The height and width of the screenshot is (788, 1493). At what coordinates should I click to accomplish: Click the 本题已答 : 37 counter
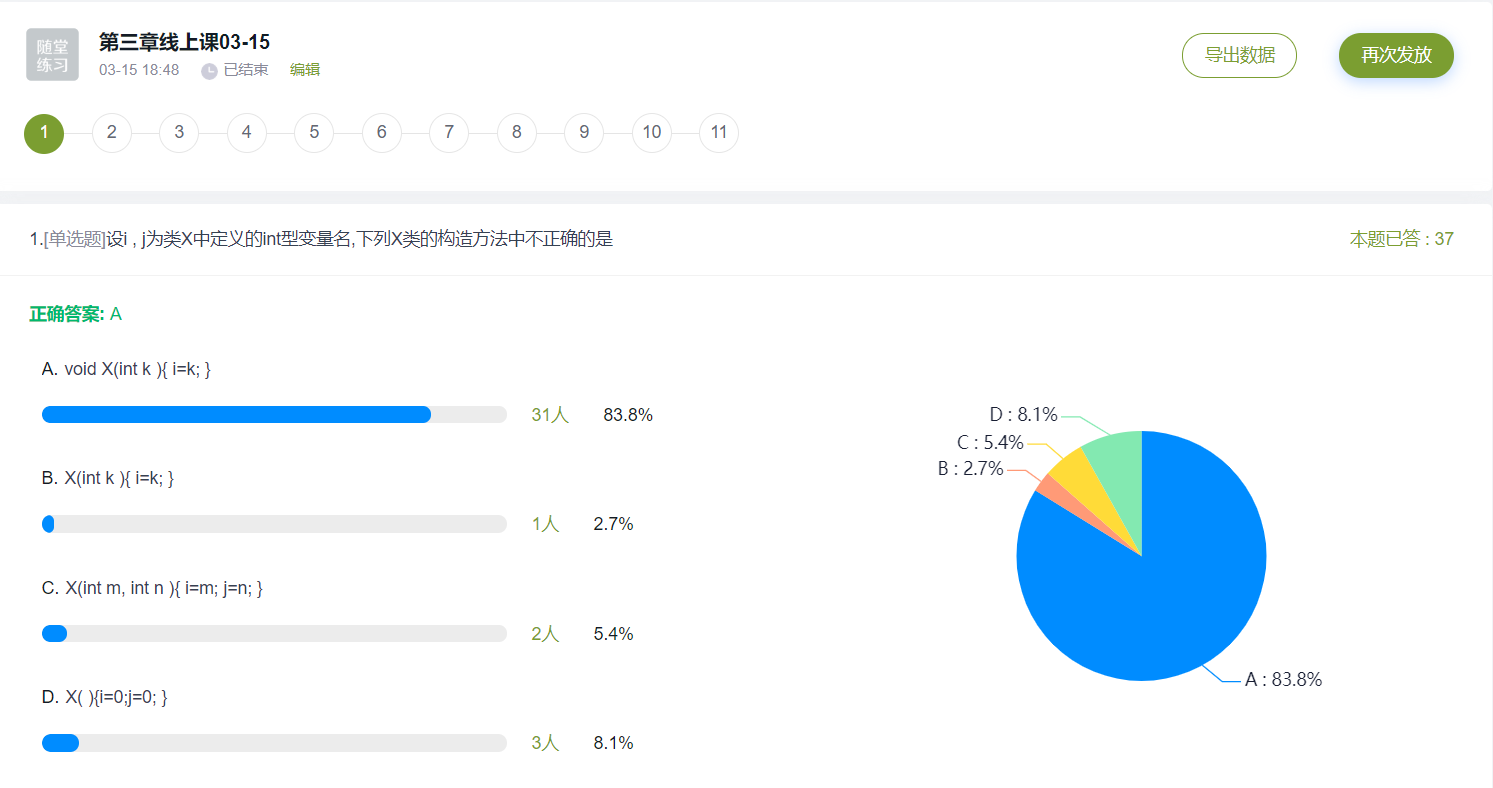point(1401,239)
